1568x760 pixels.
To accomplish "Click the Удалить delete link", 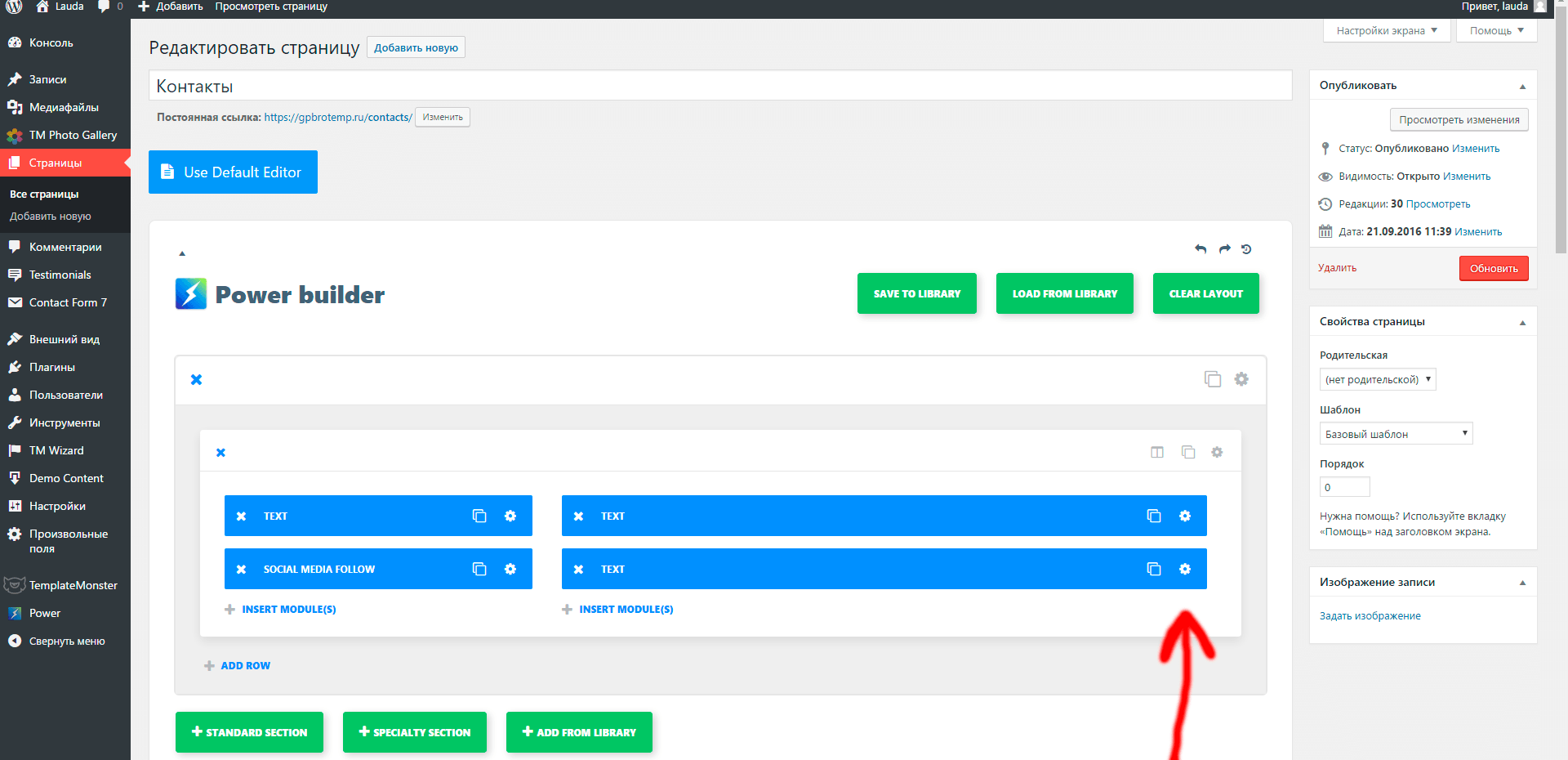I will click(1337, 268).
